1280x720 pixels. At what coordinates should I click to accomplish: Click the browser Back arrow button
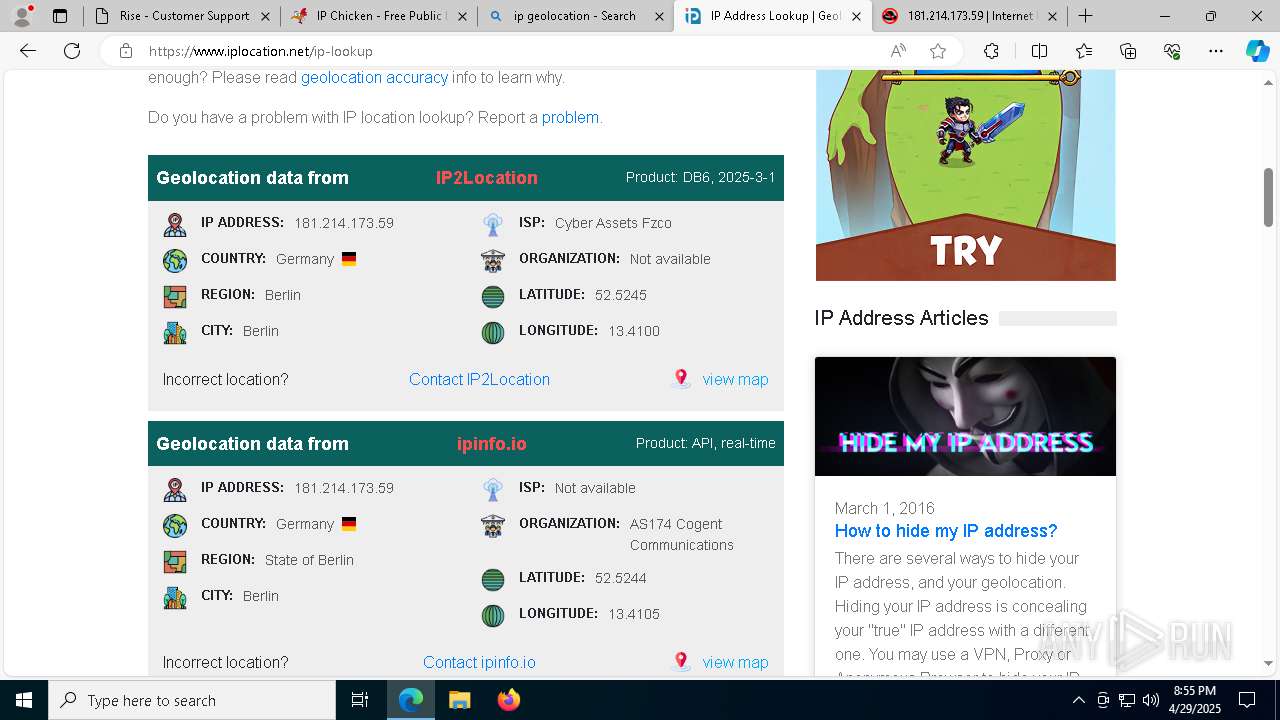28,51
